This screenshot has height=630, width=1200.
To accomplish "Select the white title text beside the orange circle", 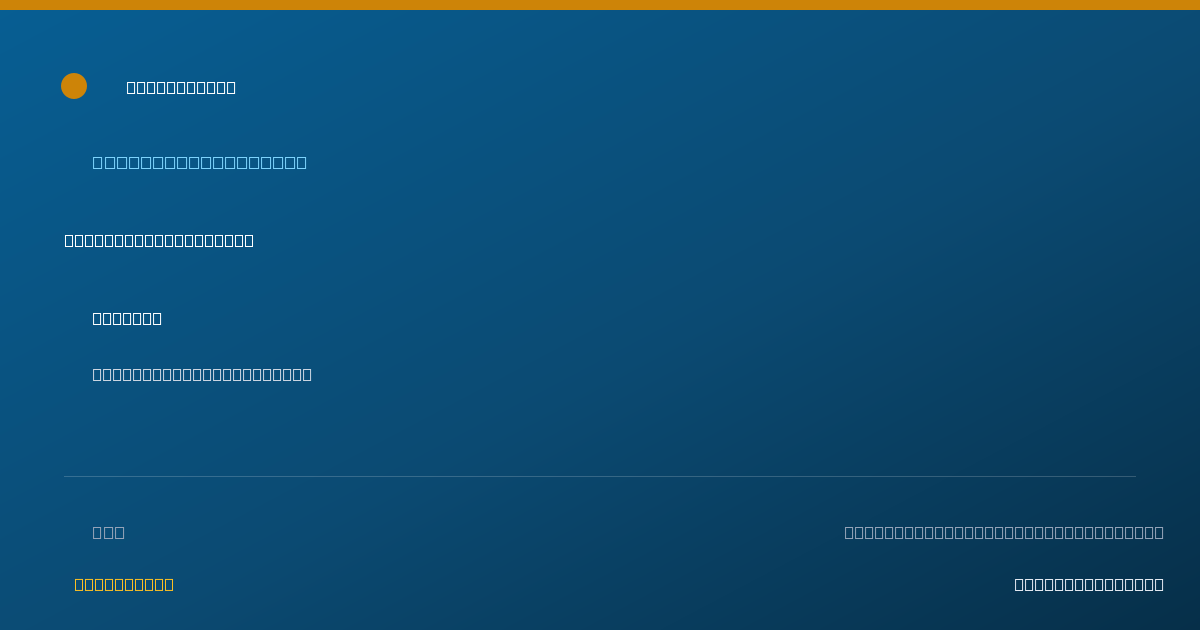I will point(181,87).
